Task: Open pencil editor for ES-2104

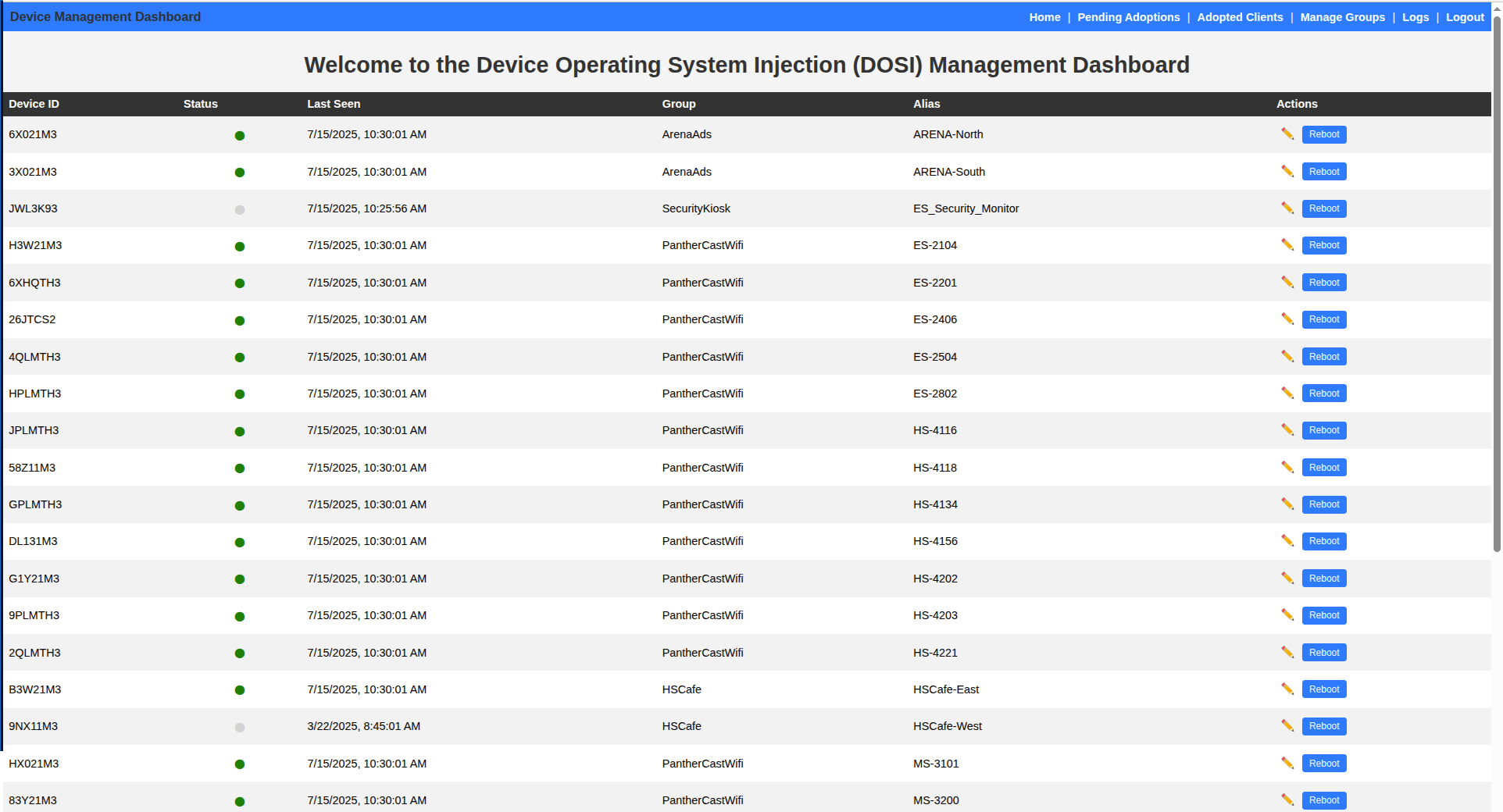Action: coord(1287,244)
